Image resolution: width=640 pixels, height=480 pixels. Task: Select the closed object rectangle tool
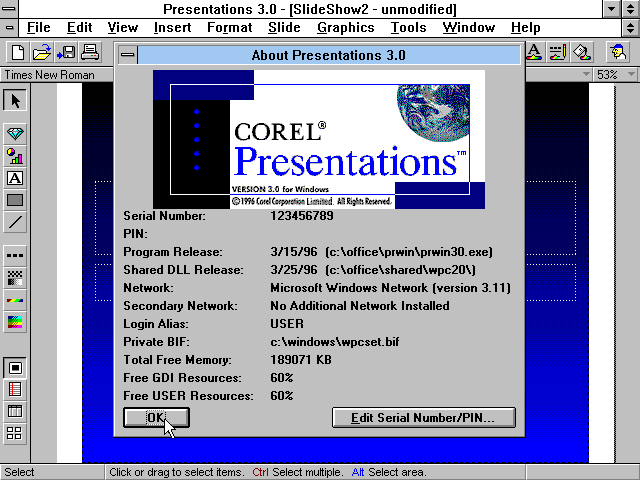[x=15, y=200]
